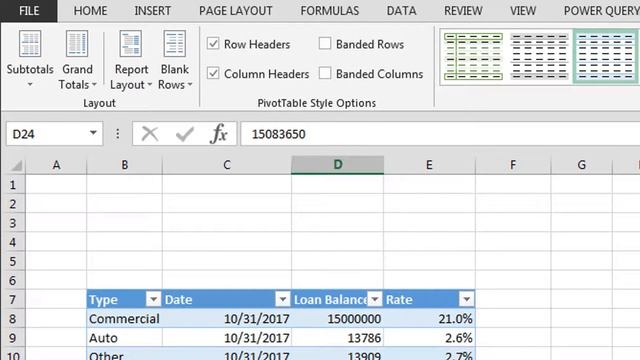Apply the green-outlined PivotTable style
640x360 pixels.
(473, 56)
